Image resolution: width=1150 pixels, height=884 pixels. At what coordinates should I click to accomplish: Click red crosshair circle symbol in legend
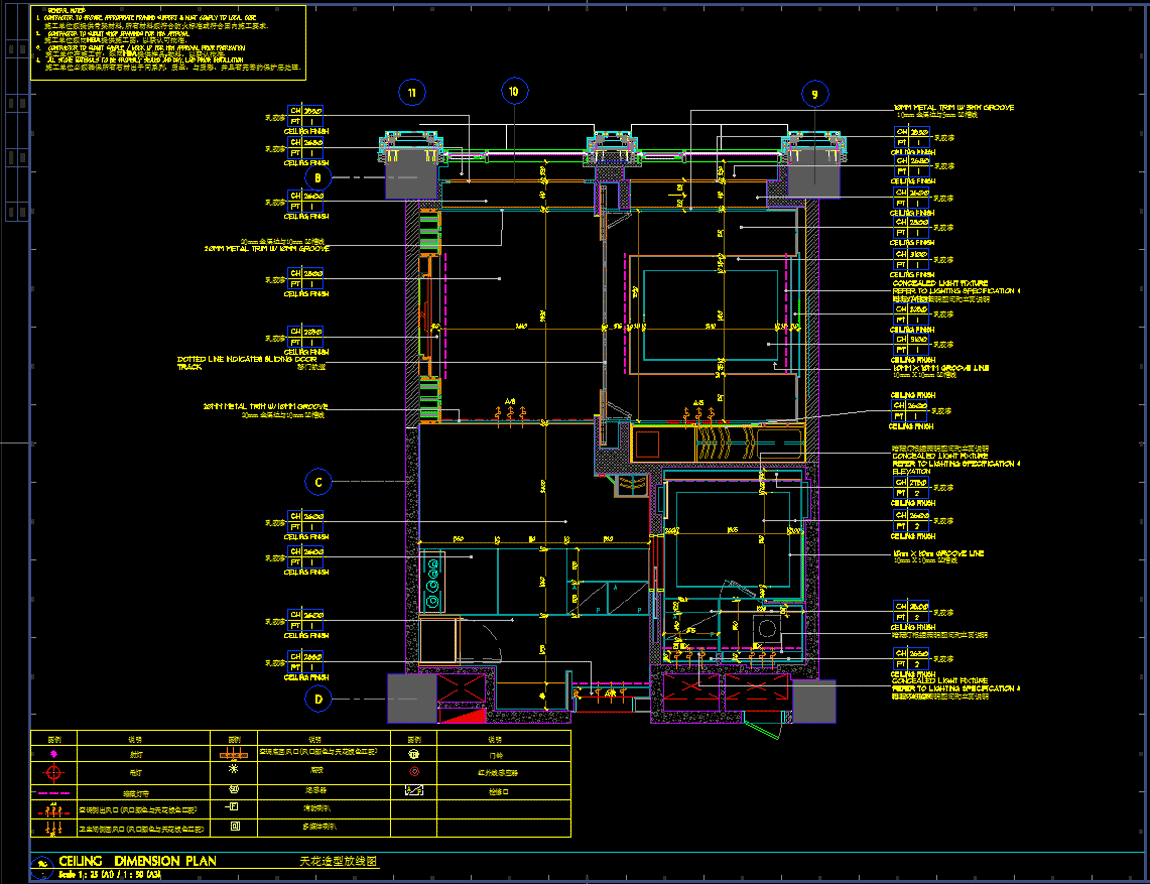[x=54, y=773]
